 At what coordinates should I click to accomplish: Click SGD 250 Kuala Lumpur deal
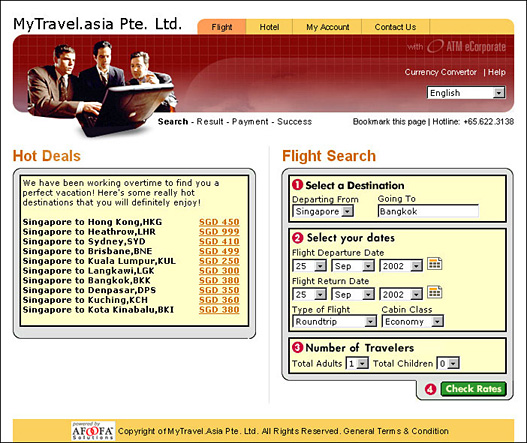(x=219, y=261)
